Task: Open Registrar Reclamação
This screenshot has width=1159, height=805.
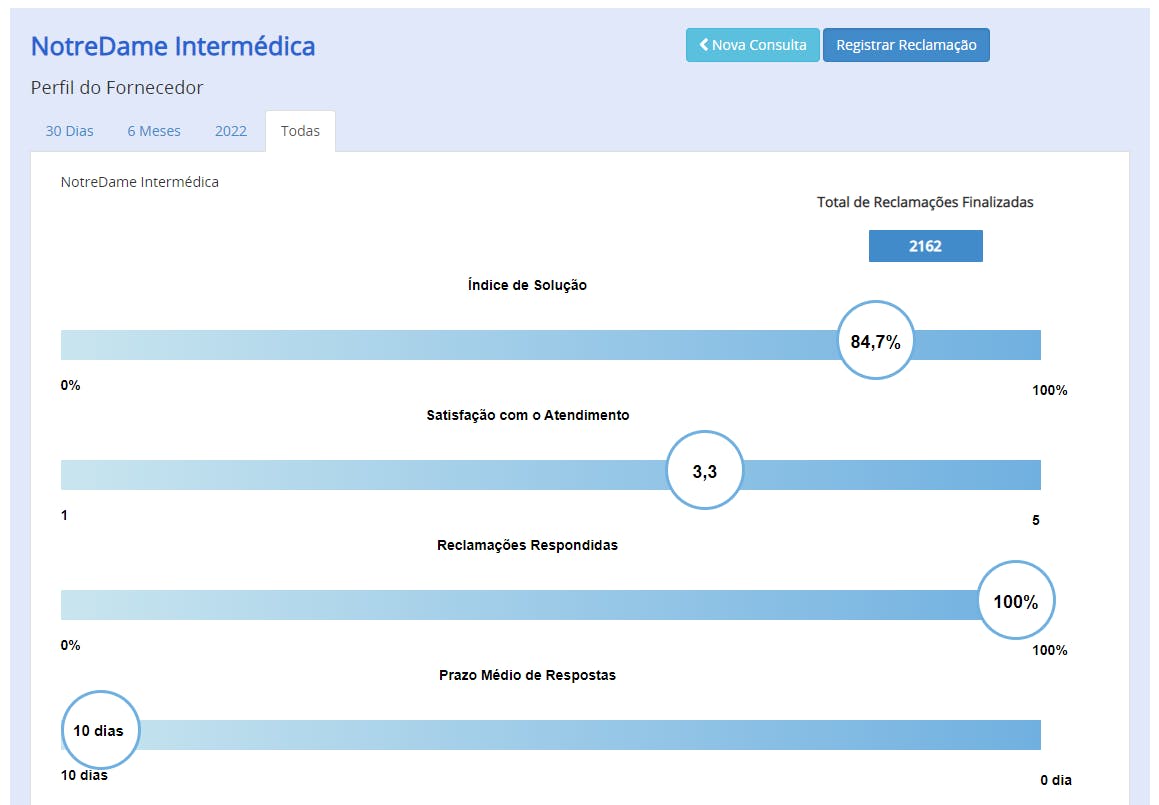Action: tap(906, 45)
